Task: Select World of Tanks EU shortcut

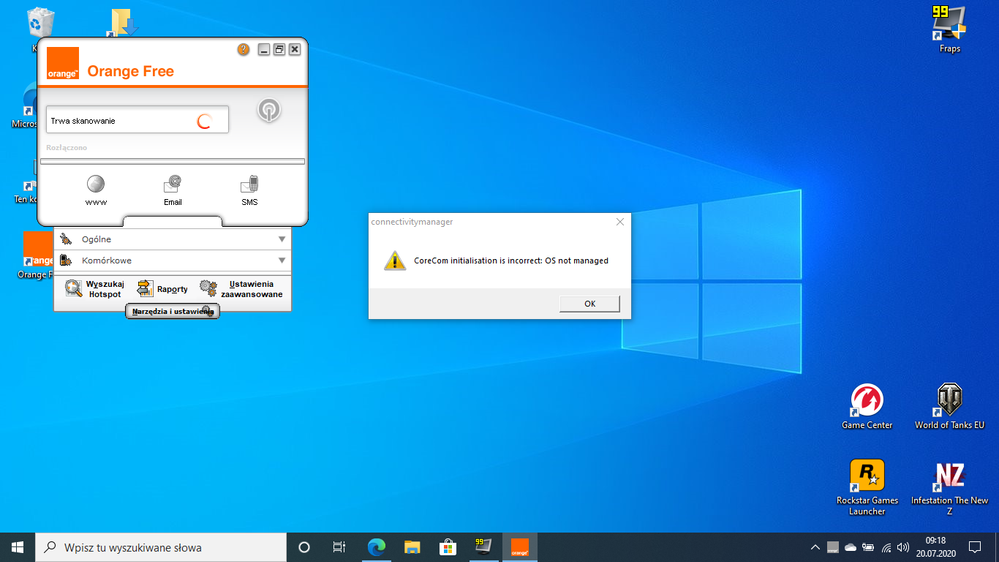Action: tap(949, 406)
